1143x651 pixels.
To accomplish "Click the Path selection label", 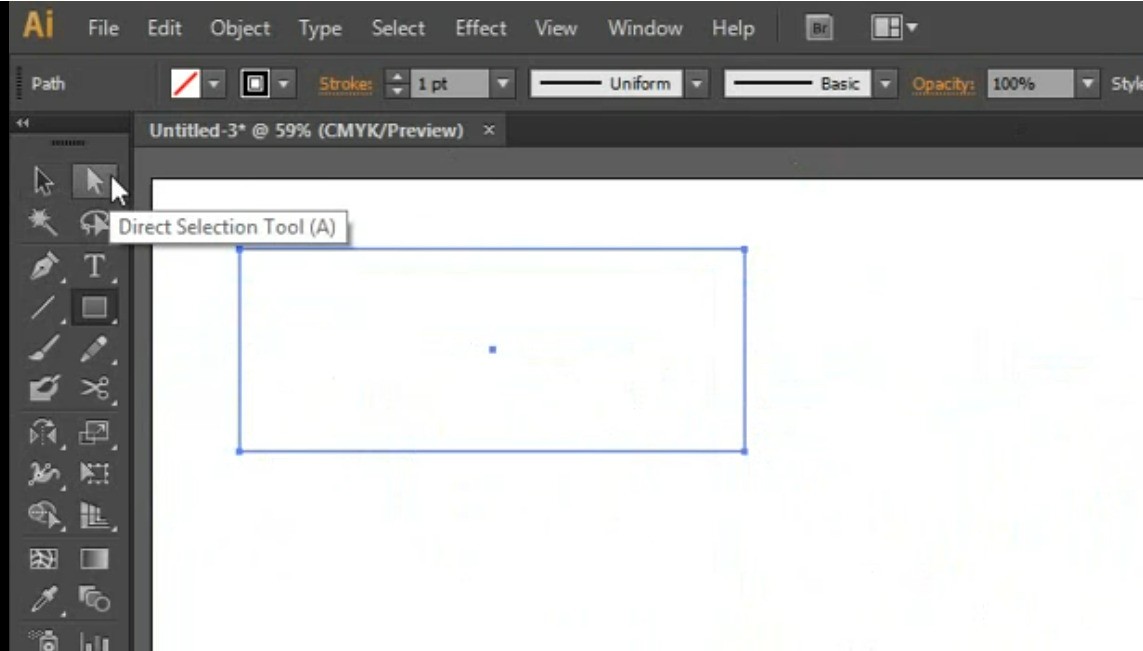I will coord(48,84).
